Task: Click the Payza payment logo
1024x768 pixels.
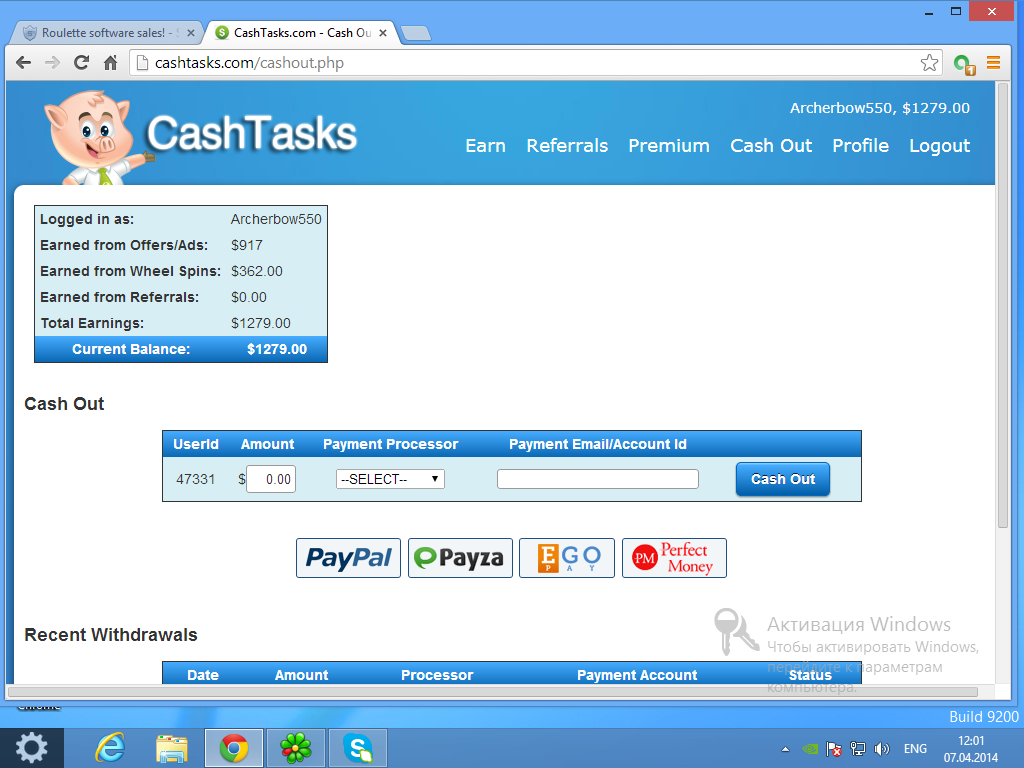Action: click(460, 558)
